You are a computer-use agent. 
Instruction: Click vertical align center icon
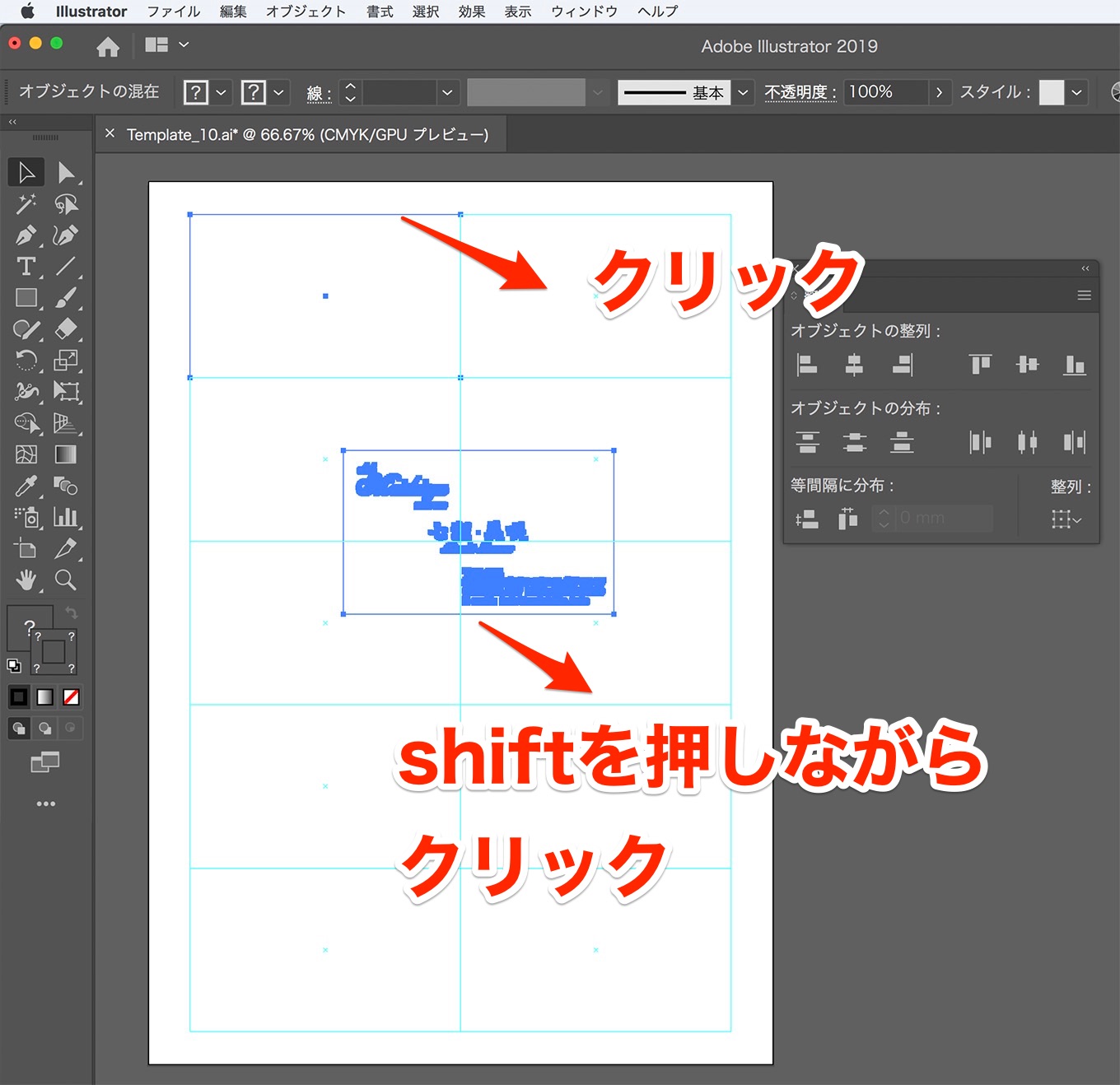(x=1028, y=364)
